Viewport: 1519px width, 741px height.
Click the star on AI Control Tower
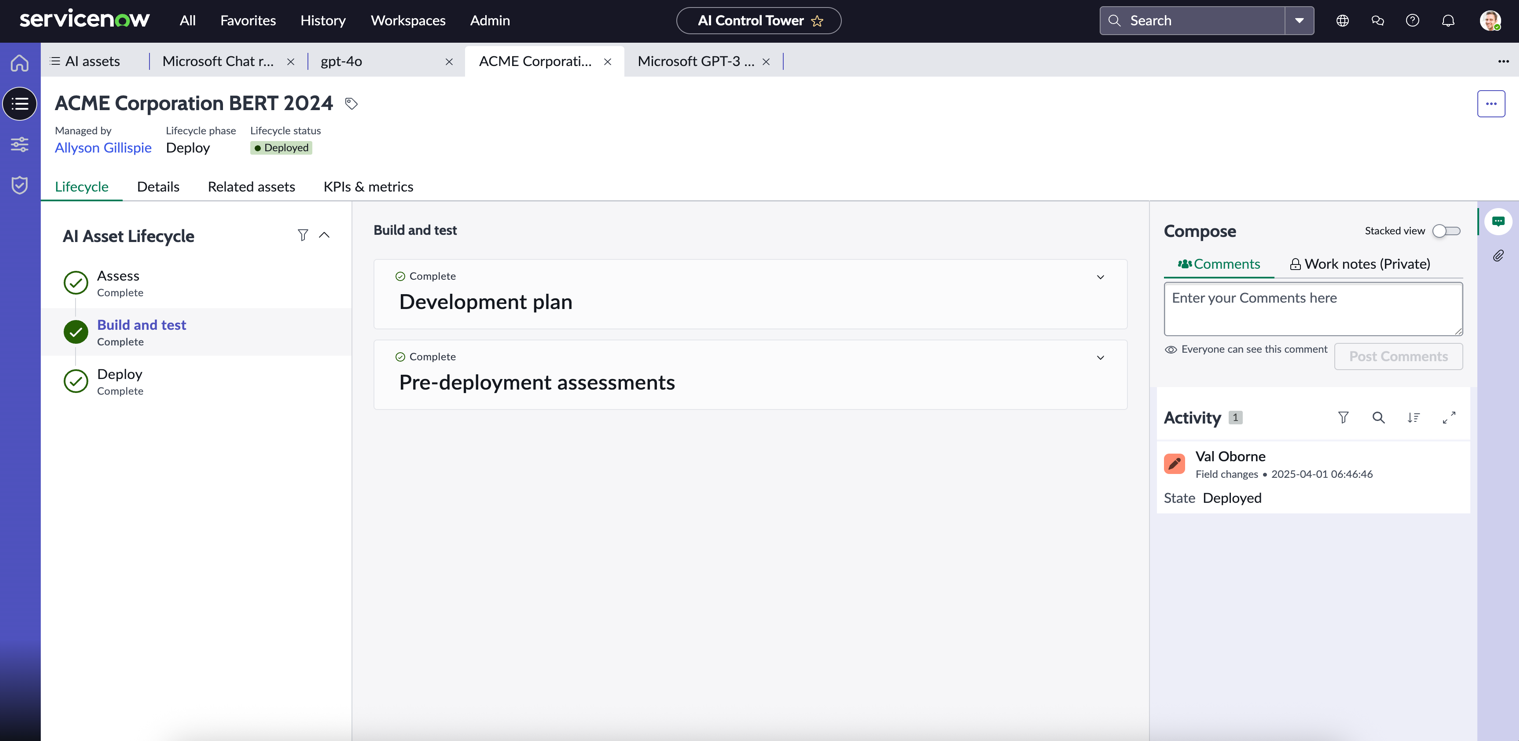(x=817, y=21)
